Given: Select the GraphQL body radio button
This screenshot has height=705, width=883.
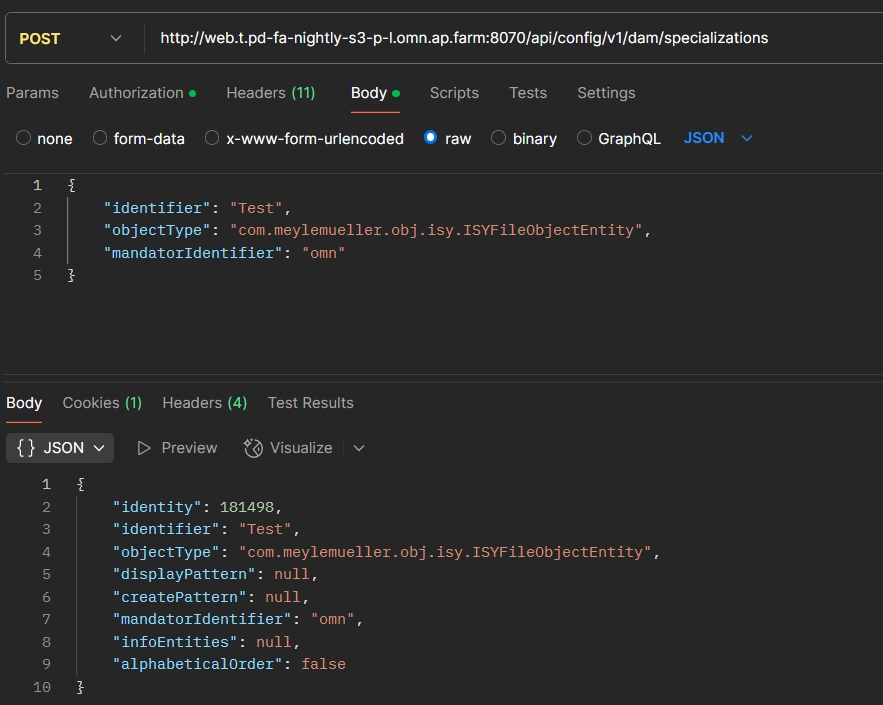Looking at the screenshot, I should [585, 139].
